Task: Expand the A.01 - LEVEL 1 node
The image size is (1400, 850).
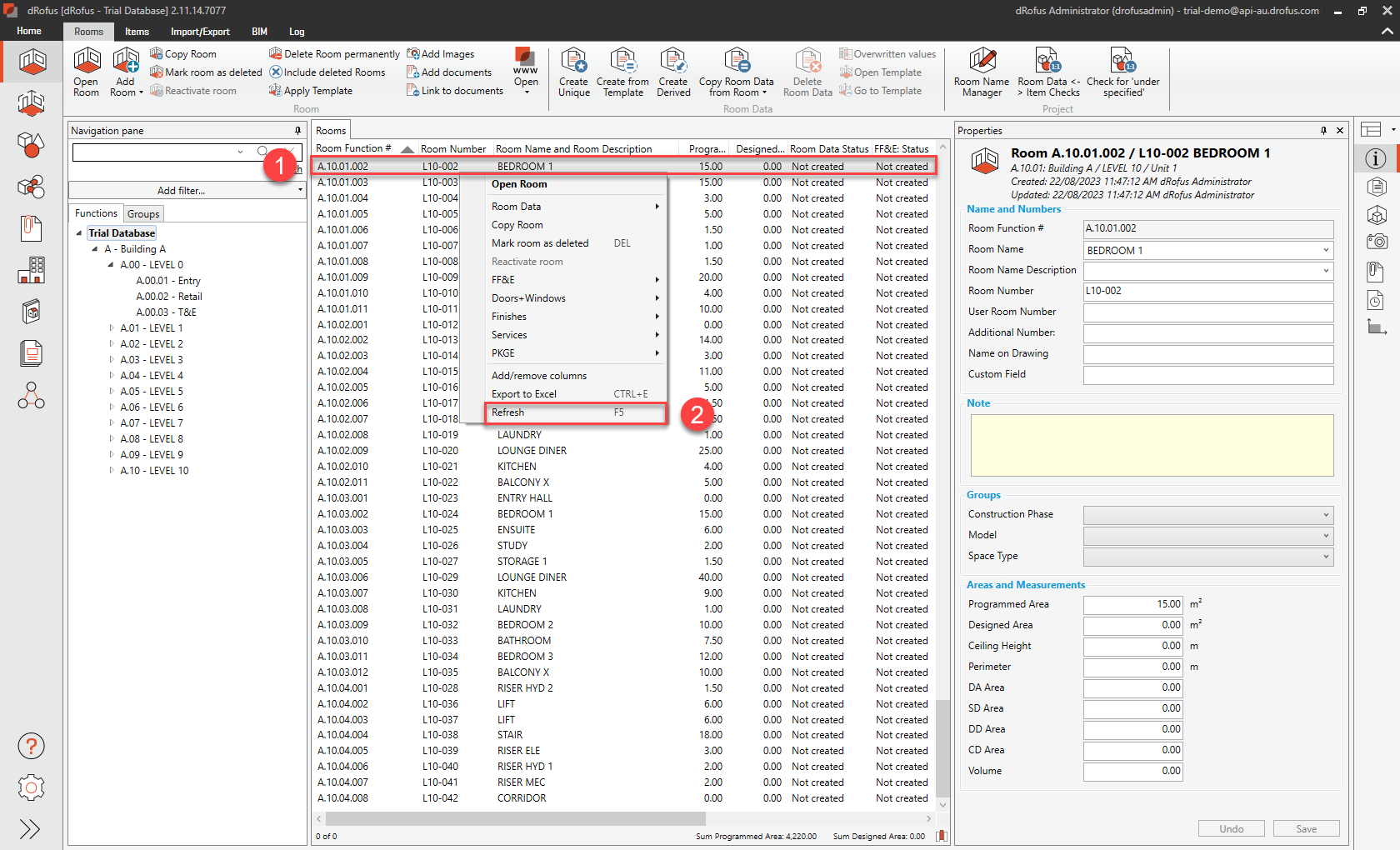Action: [x=112, y=328]
